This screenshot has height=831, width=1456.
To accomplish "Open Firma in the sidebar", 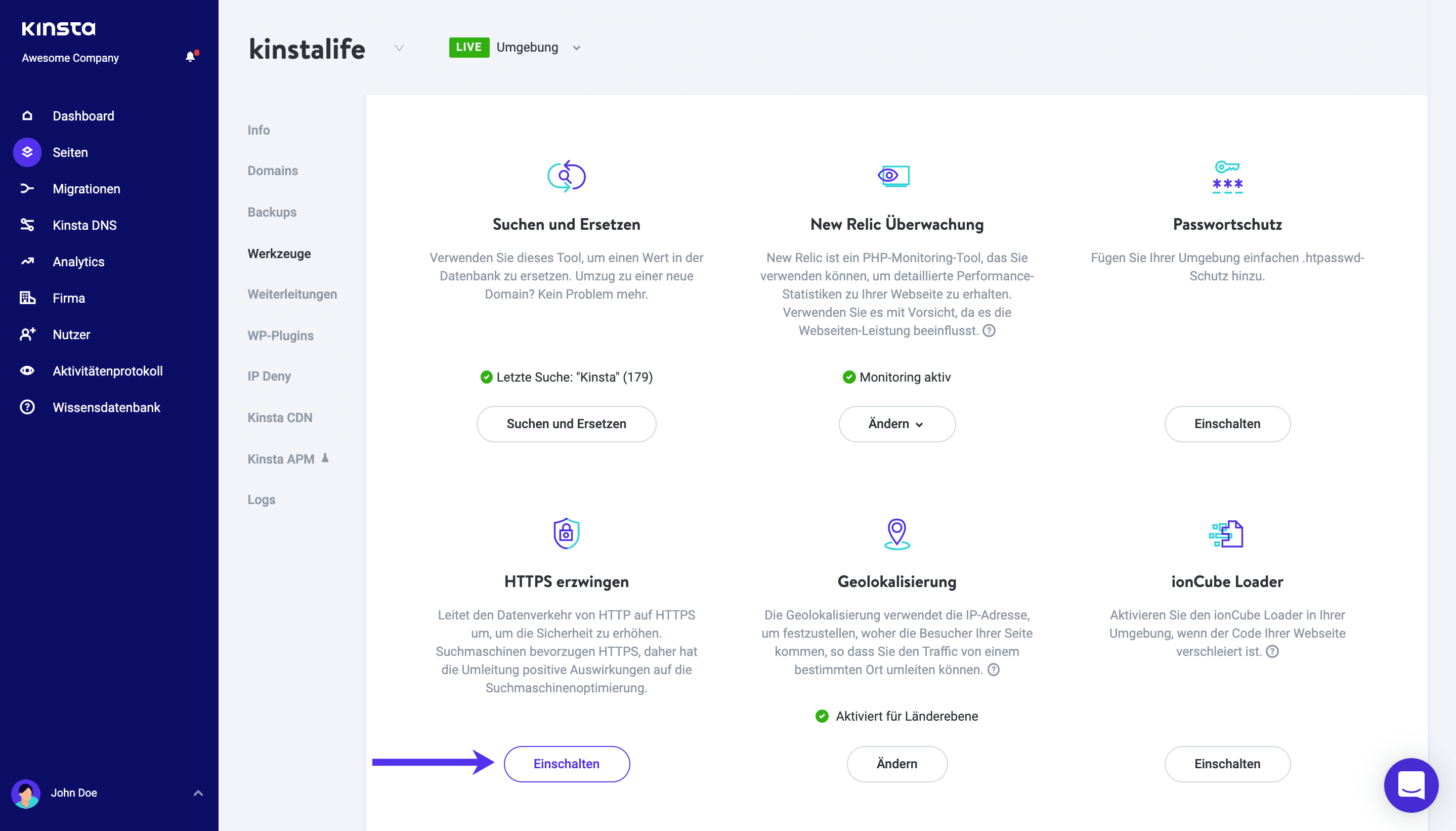I will pos(69,299).
